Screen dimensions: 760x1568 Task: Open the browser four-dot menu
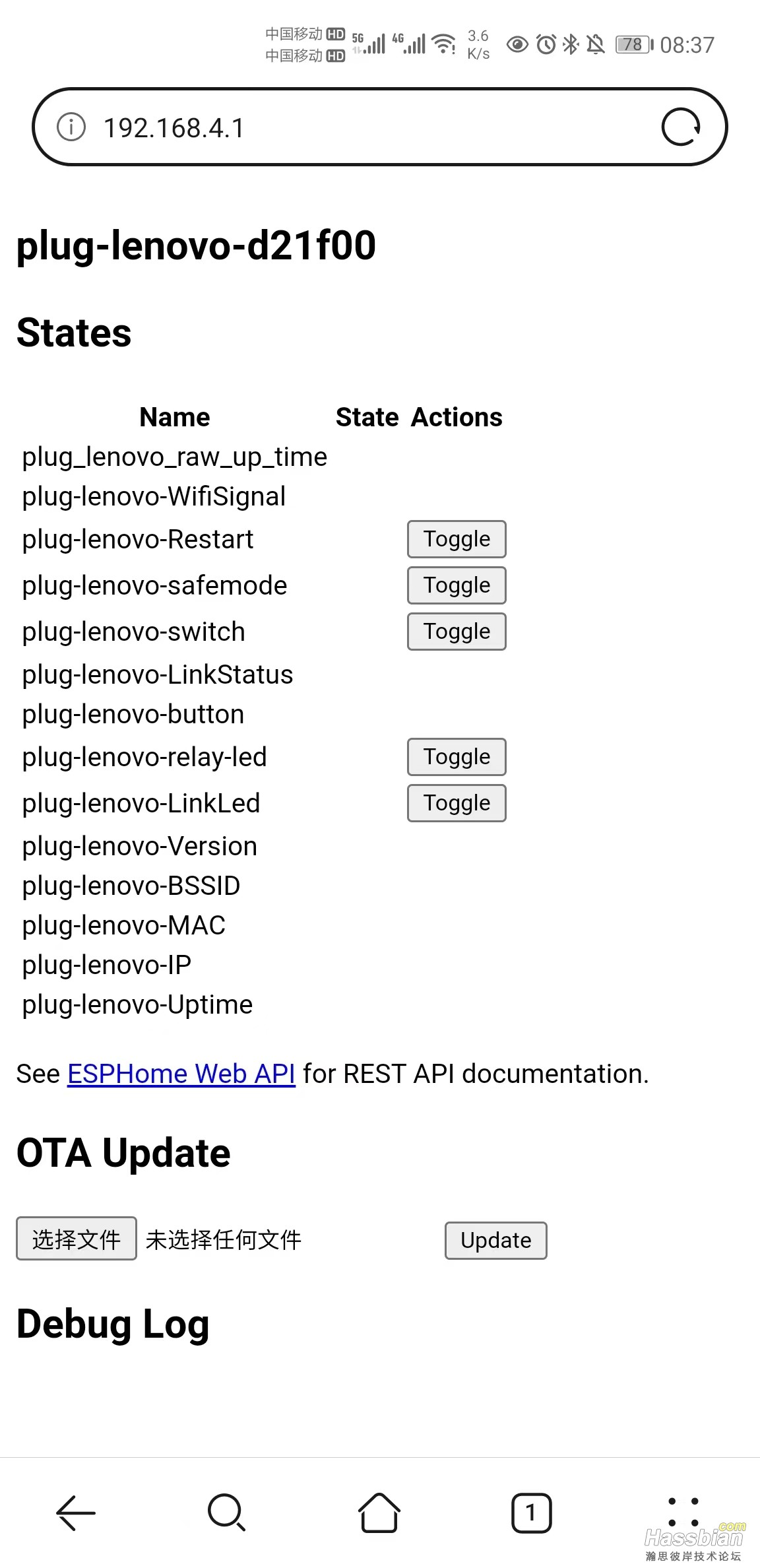tap(683, 1512)
